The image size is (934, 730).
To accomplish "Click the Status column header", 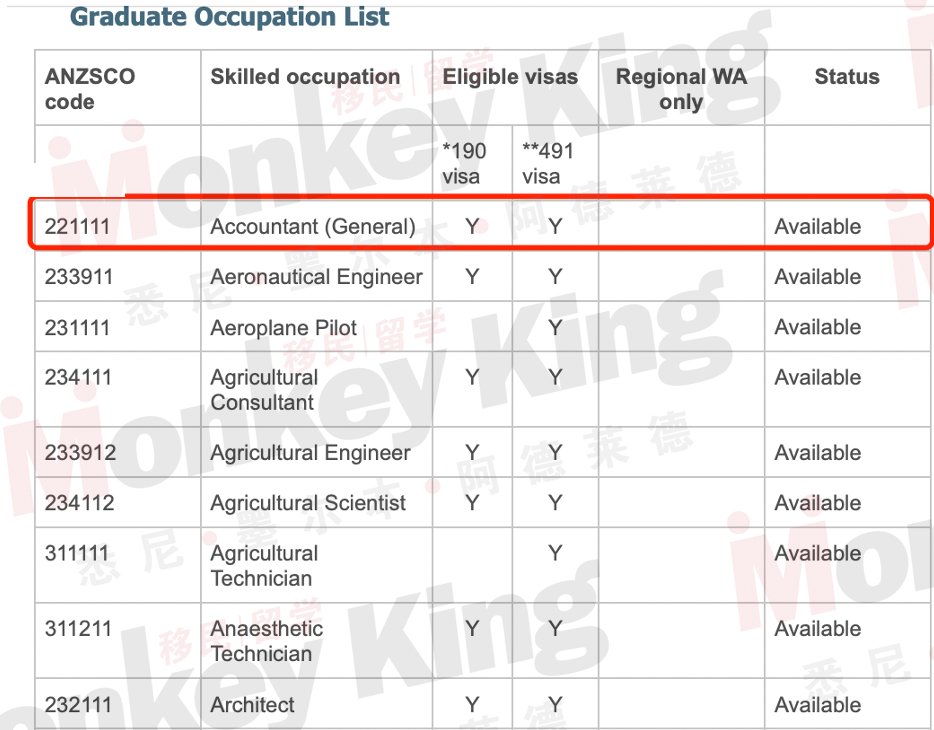I will (x=846, y=77).
